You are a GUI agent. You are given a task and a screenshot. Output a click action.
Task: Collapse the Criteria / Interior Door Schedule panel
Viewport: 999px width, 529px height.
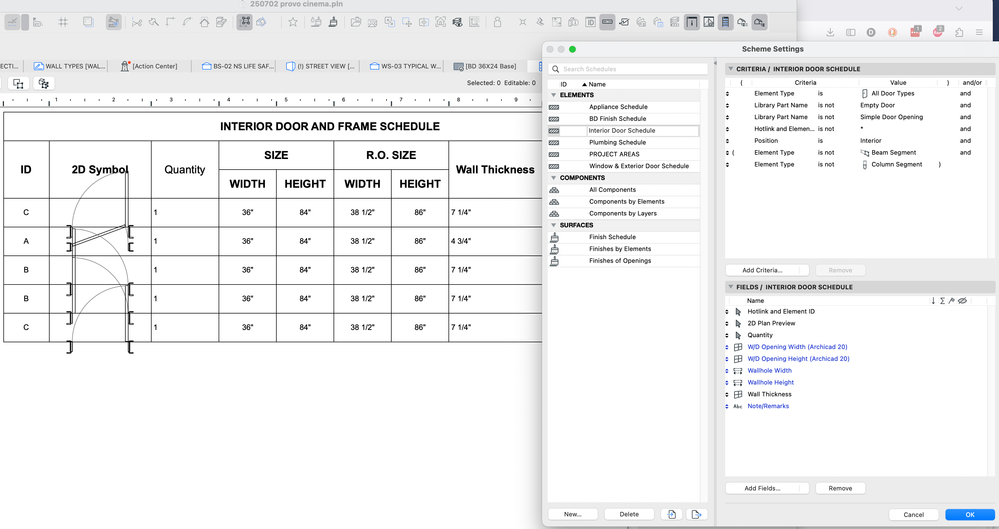coord(731,69)
